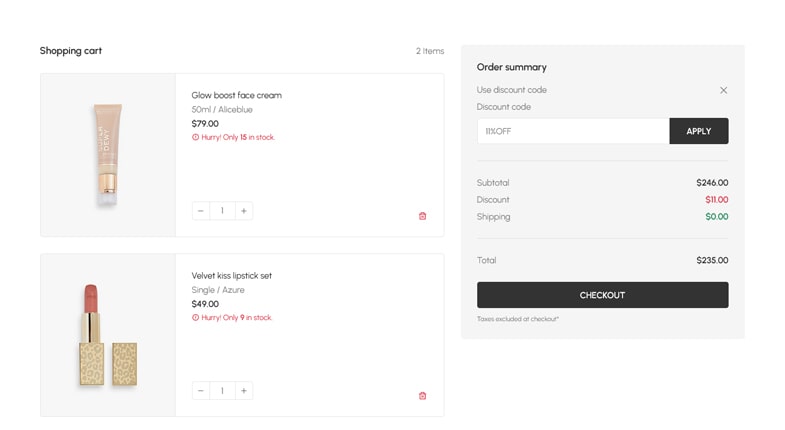Click the Use discount code label
The image size is (785, 430).
pyautogui.click(x=511, y=90)
